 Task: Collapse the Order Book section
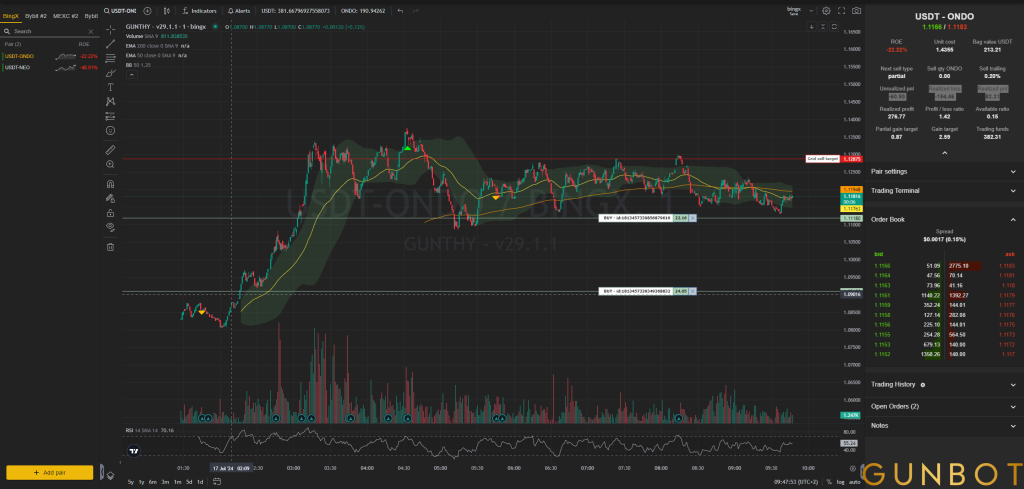point(944,219)
